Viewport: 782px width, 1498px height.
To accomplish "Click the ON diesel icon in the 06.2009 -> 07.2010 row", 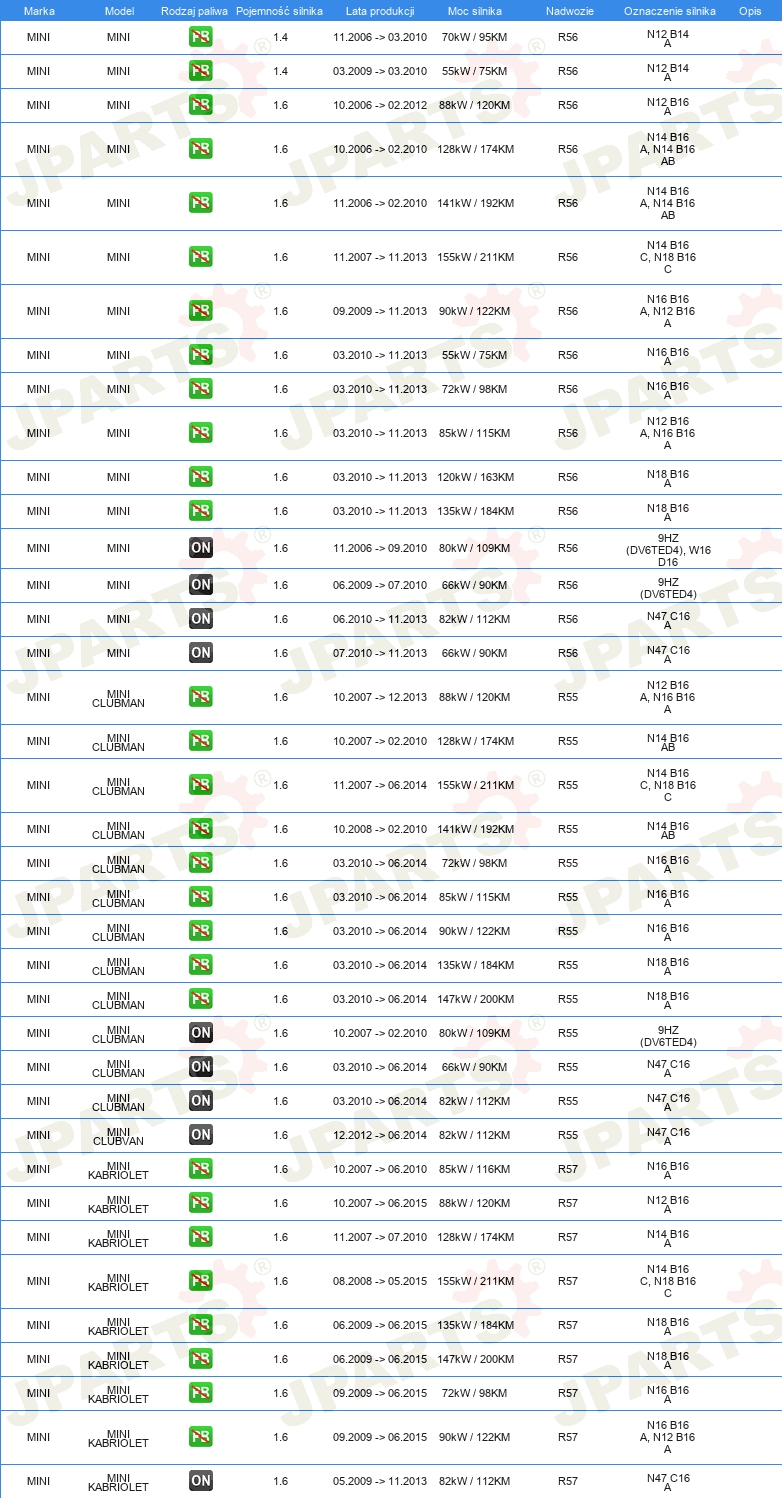I will point(200,585).
